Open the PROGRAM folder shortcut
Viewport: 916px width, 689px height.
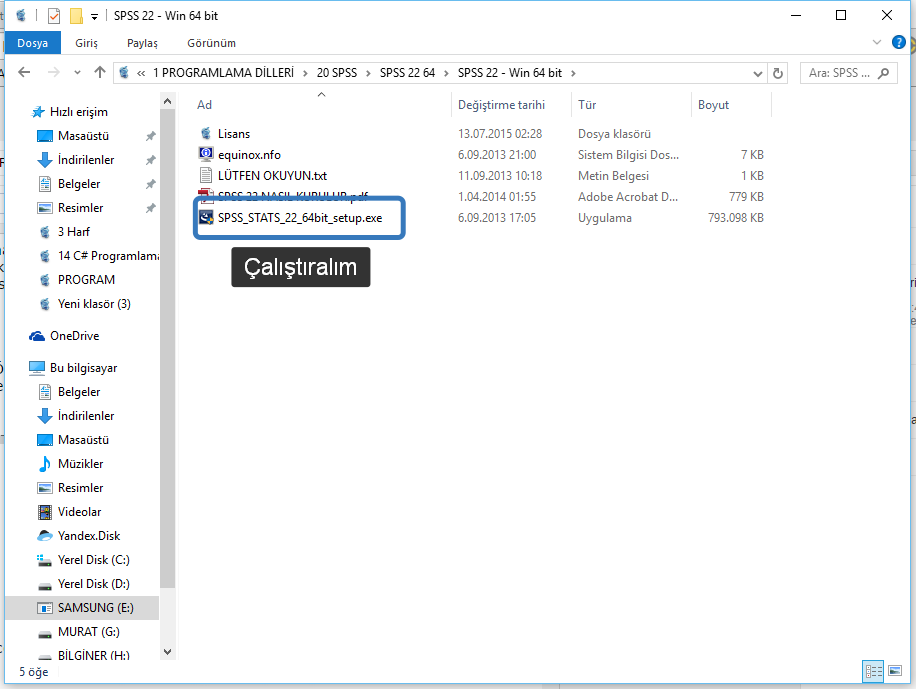(86, 280)
